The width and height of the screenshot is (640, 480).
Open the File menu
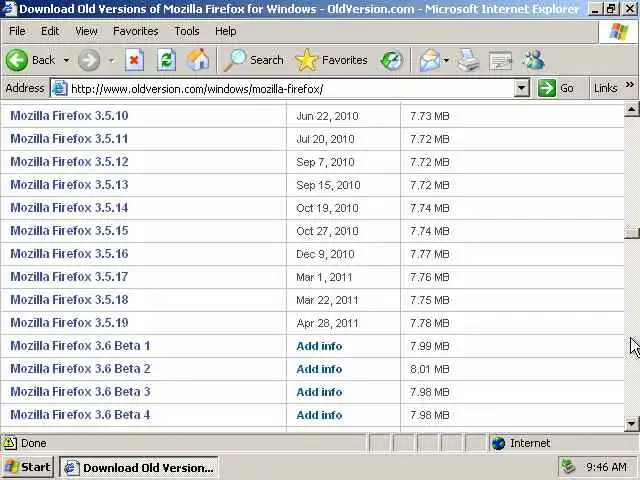point(17,31)
